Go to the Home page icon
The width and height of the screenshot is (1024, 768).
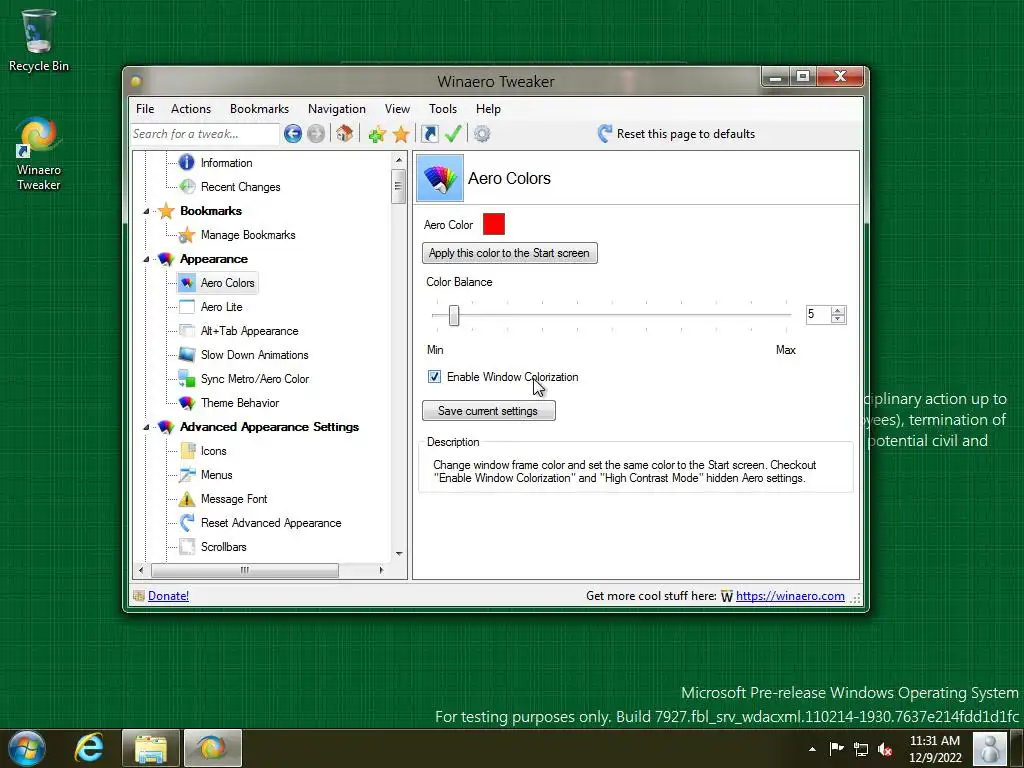point(344,134)
